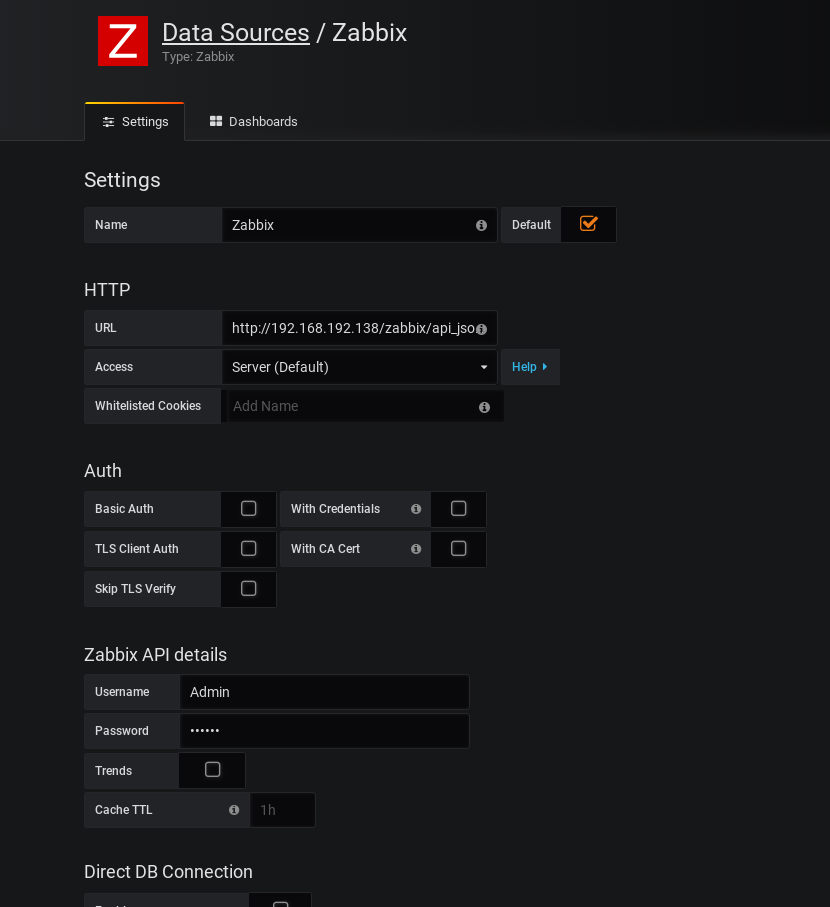
Task: Click the "Skip TLS Verify" label text
Action: [x=135, y=589]
